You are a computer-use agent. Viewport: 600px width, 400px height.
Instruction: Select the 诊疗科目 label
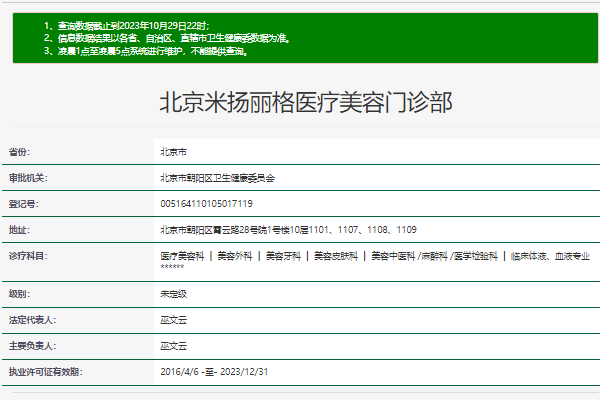[x=28, y=256]
